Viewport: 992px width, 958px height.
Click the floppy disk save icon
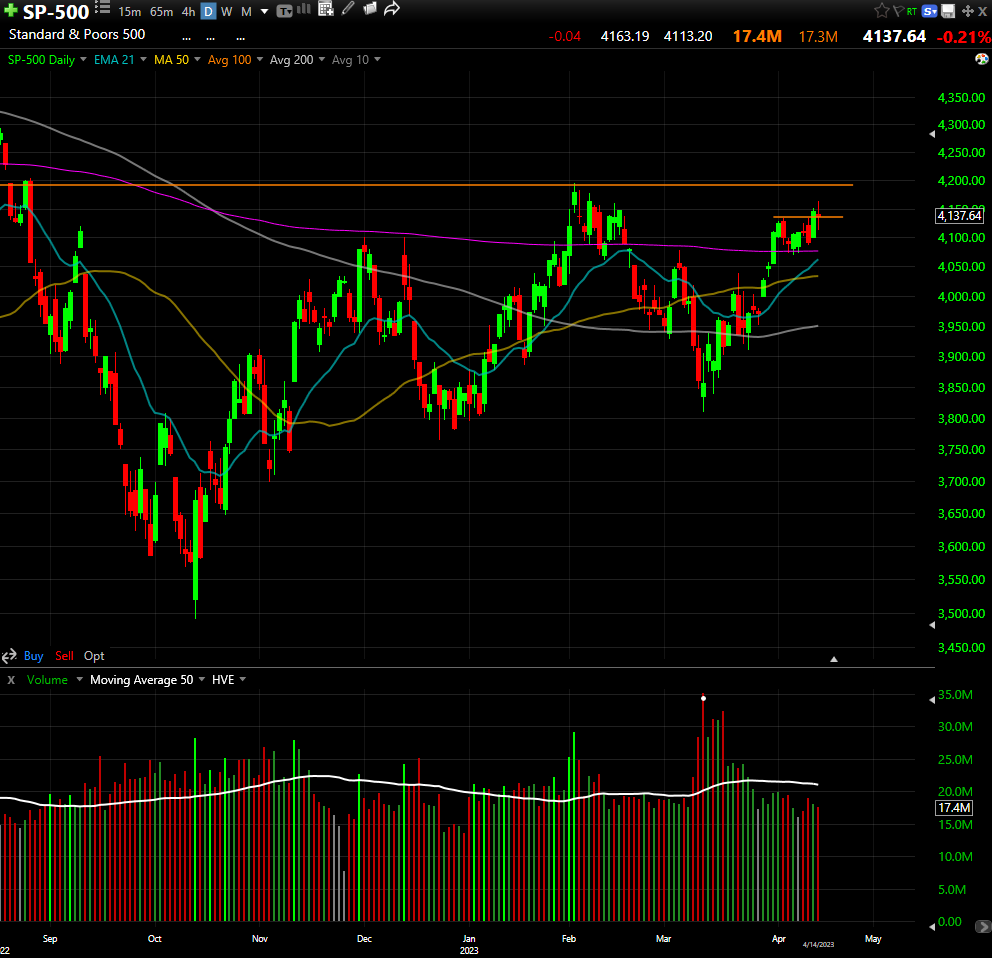[948, 11]
